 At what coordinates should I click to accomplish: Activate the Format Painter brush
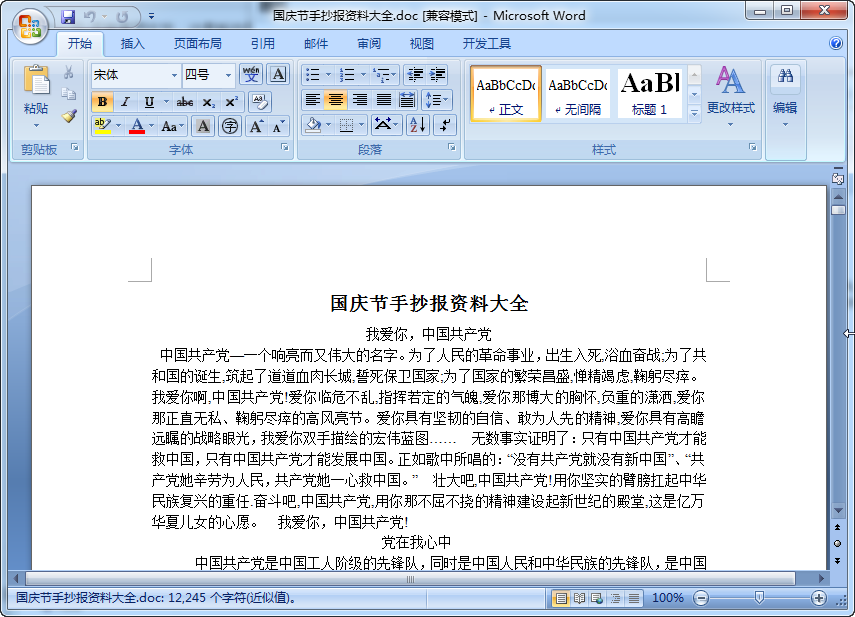click(x=69, y=115)
